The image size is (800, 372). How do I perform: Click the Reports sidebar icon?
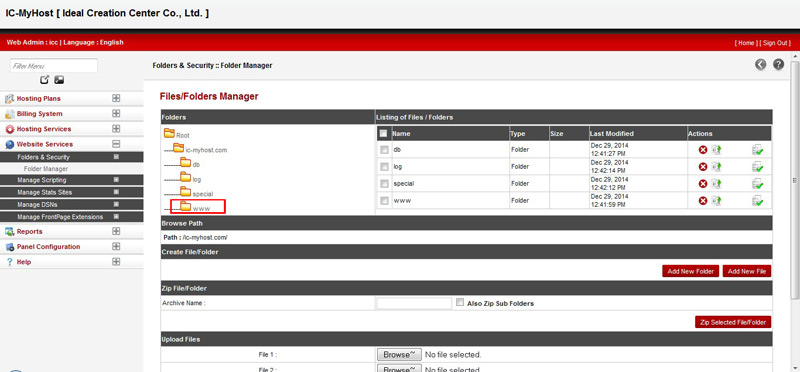pos(9,232)
